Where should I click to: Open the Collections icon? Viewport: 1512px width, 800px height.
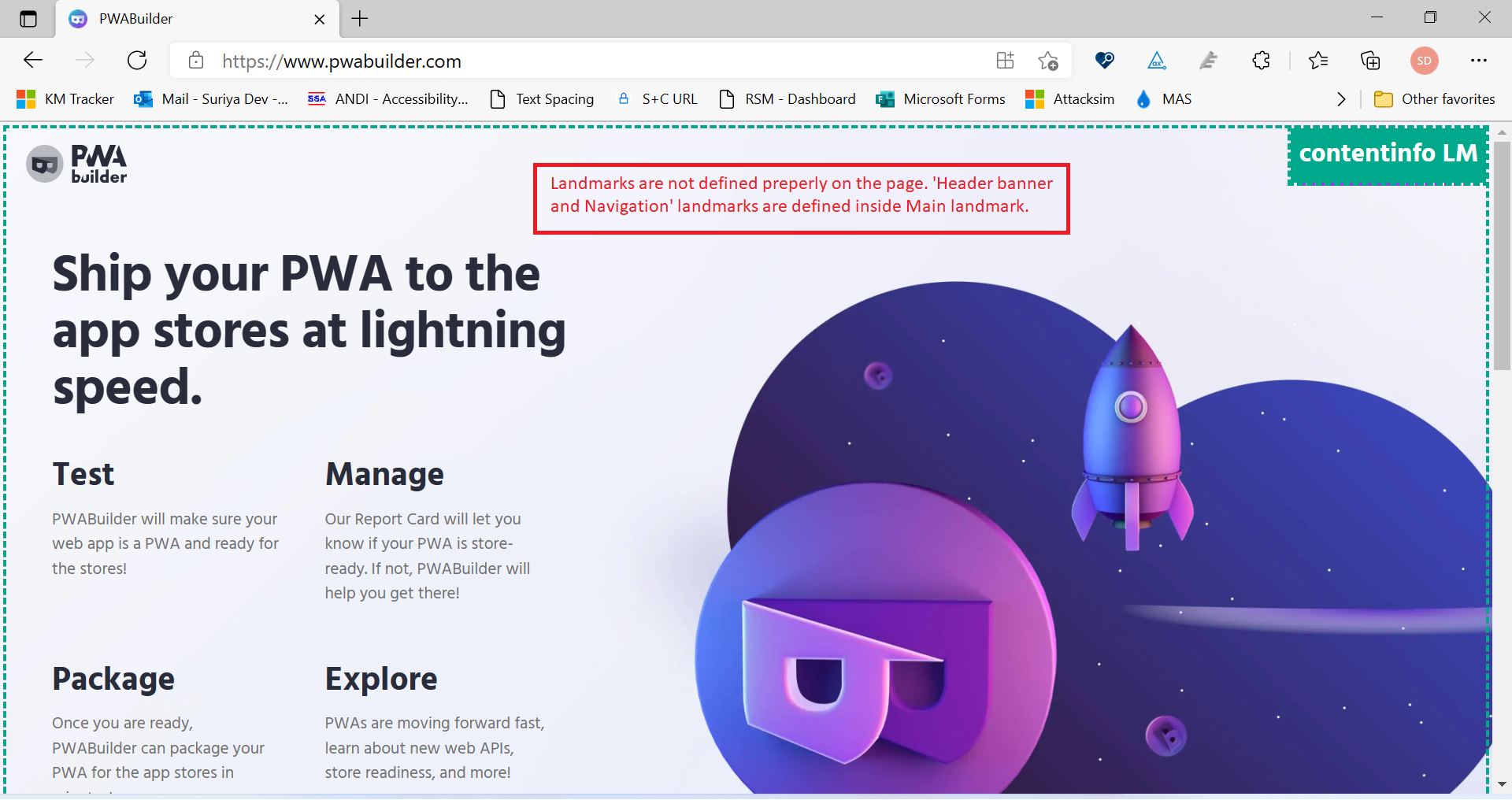pos(1370,61)
